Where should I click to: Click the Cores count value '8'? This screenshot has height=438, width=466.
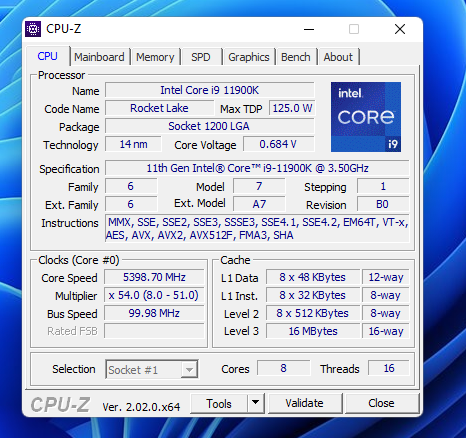coord(283,368)
